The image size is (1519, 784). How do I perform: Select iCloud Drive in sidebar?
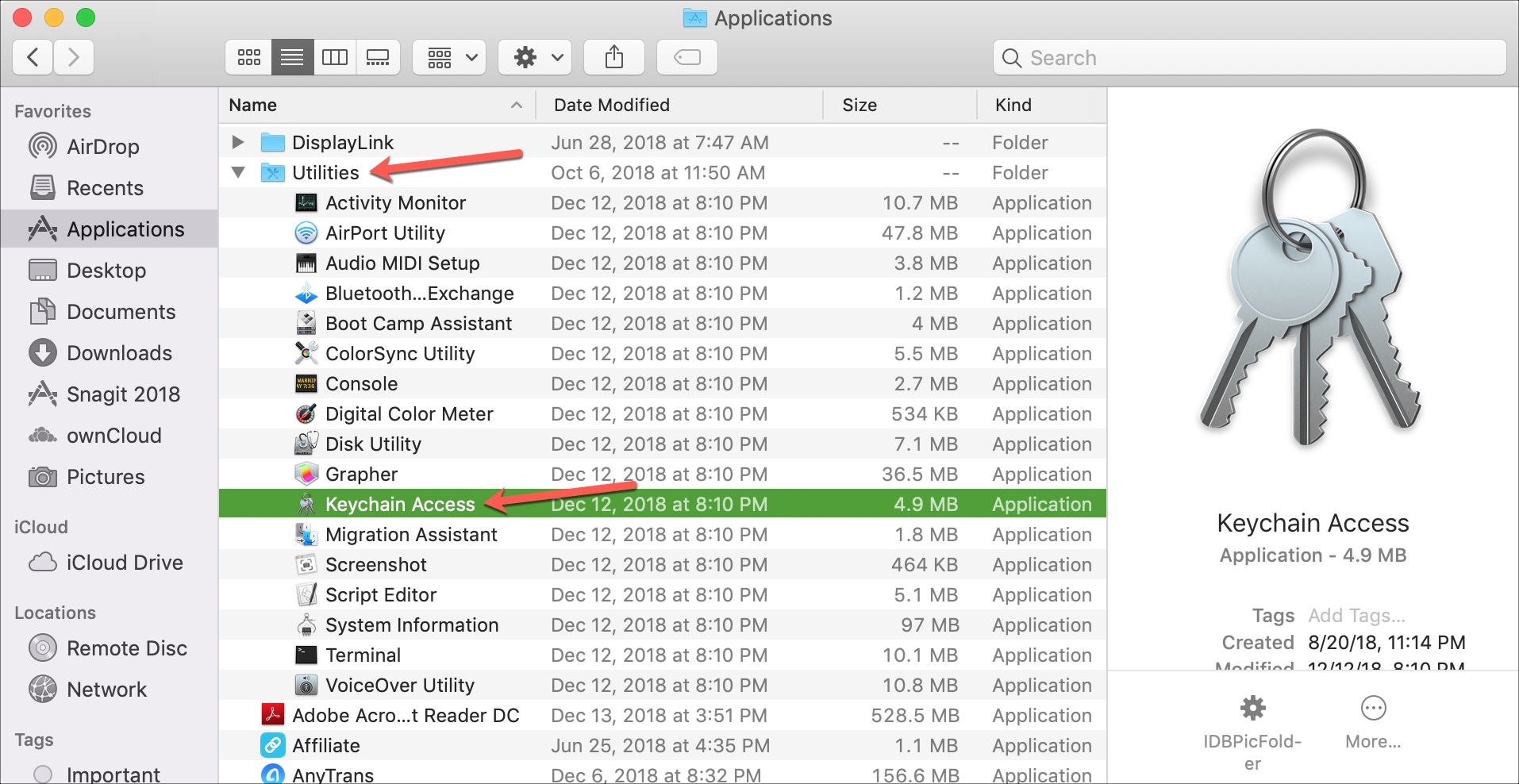124,563
